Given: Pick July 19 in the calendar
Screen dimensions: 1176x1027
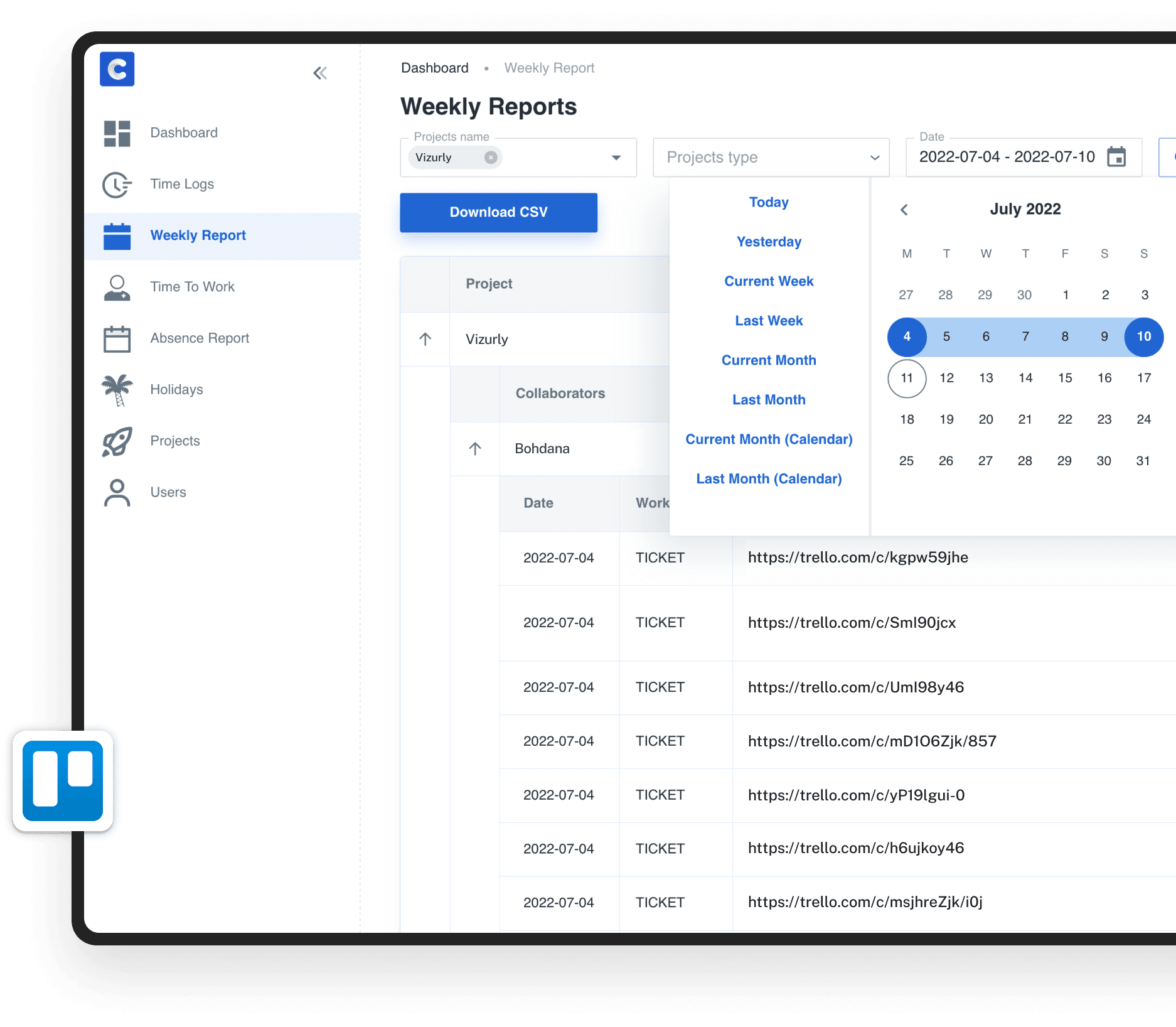Looking at the screenshot, I should (x=946, y=420).
